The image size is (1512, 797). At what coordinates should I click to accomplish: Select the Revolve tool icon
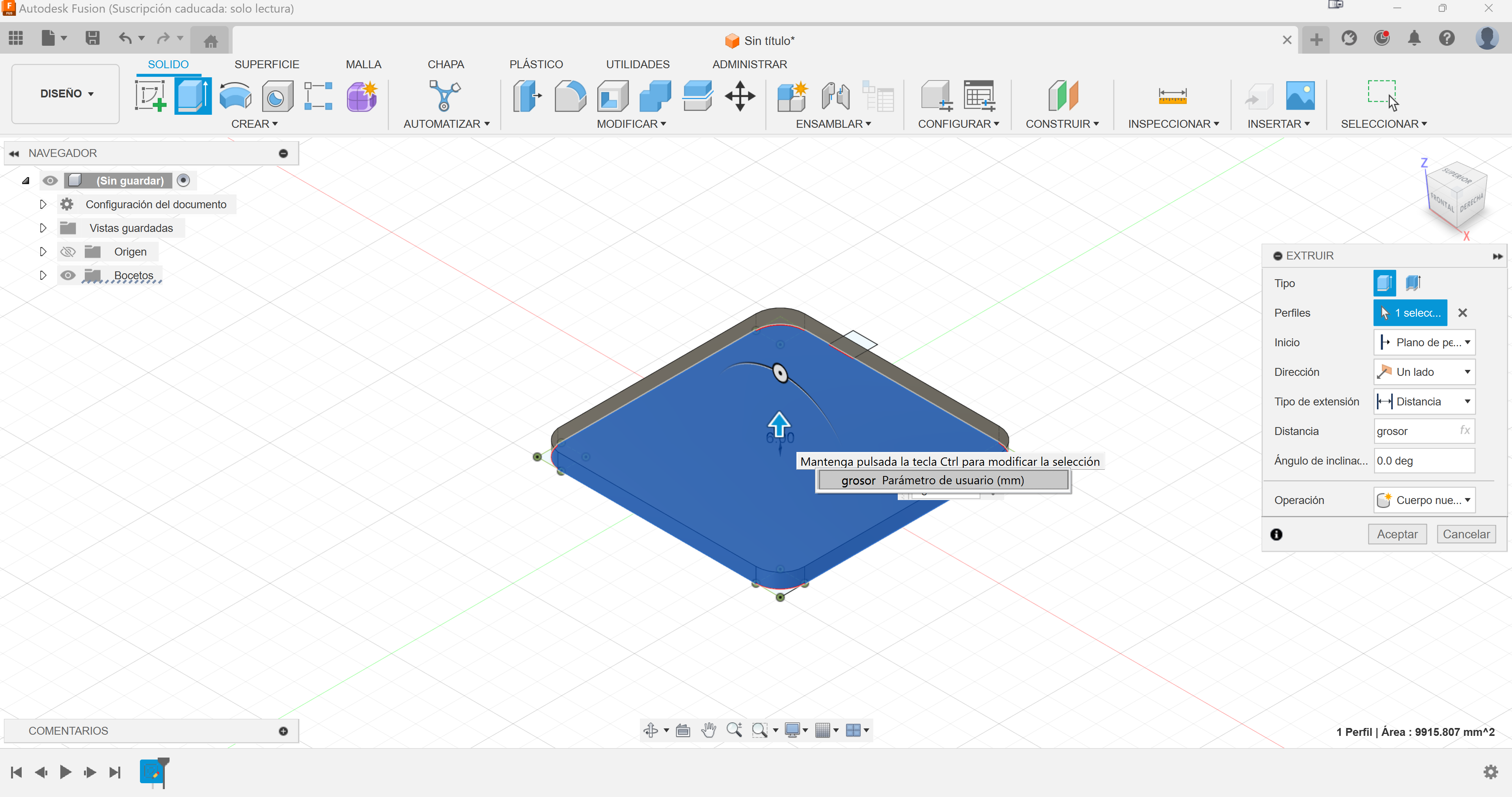235,96
